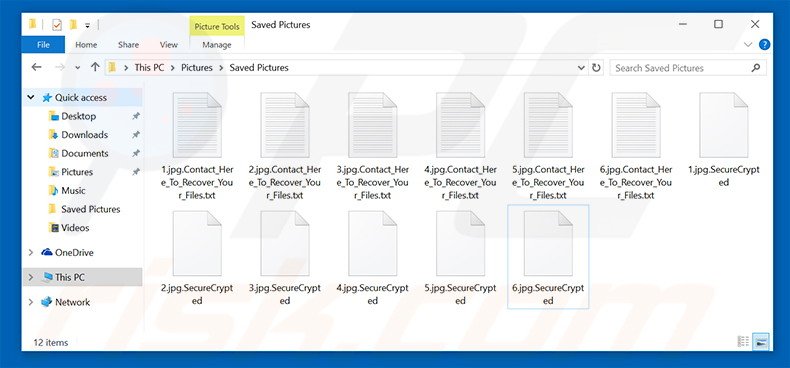Image resolution: width=790 pixels, height=368 pixels.
Task: Open the Manage tab under Picture Tools
Action: click(217, 45)
